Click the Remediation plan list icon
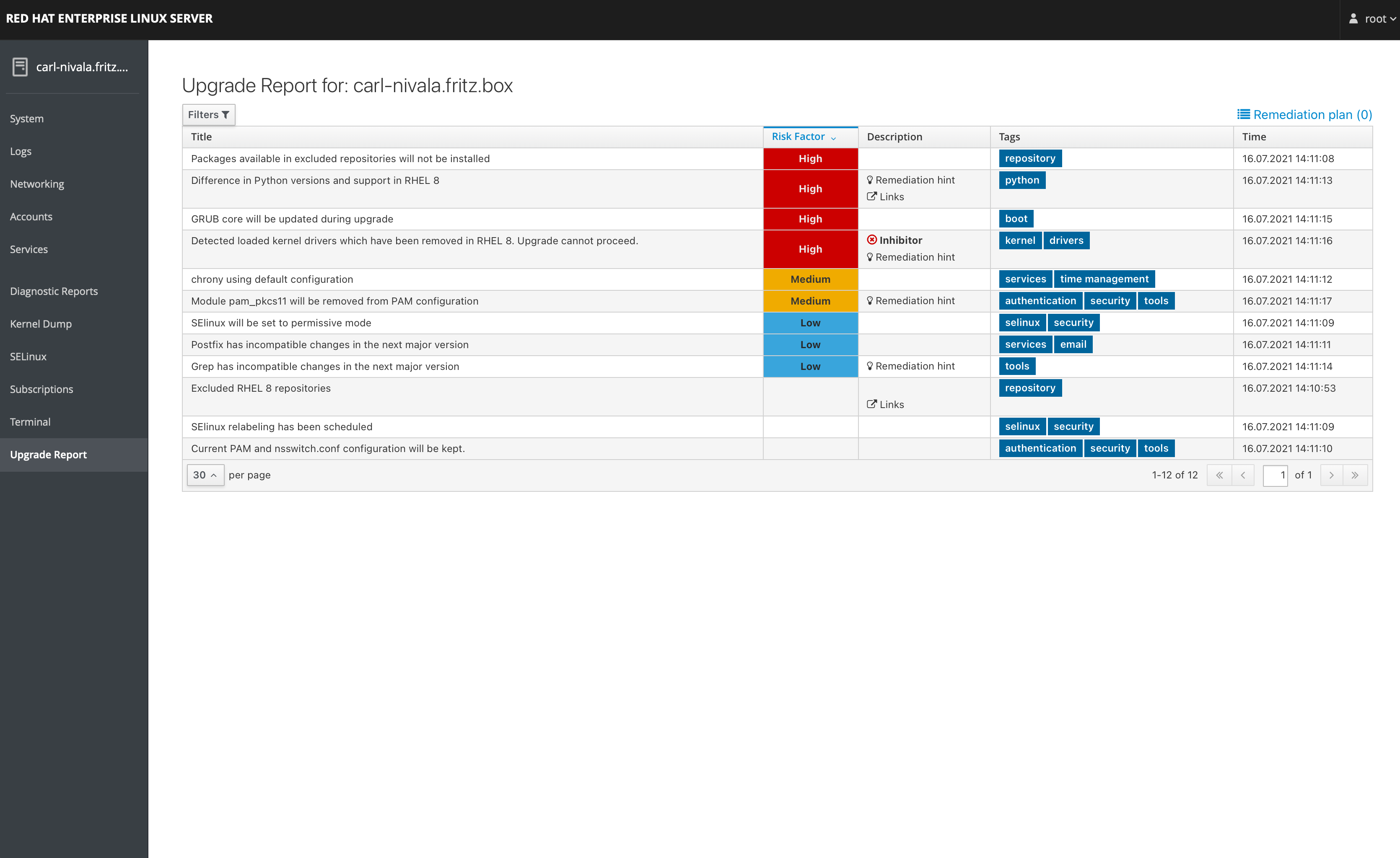1400x858 pixels. pos(1243,115)
